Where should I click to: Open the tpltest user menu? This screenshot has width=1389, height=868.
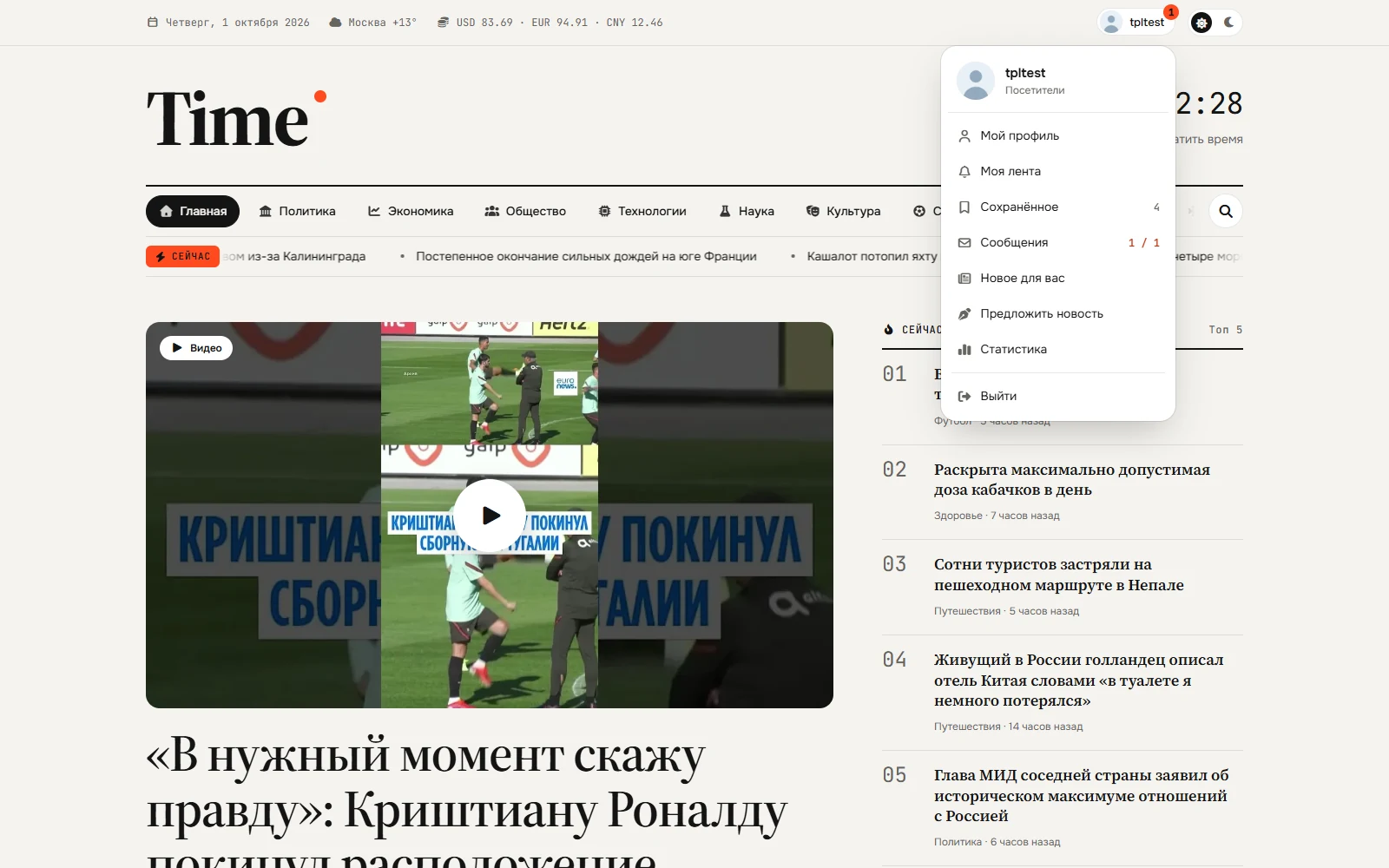pyautogui.click(x=1136, y=23)
